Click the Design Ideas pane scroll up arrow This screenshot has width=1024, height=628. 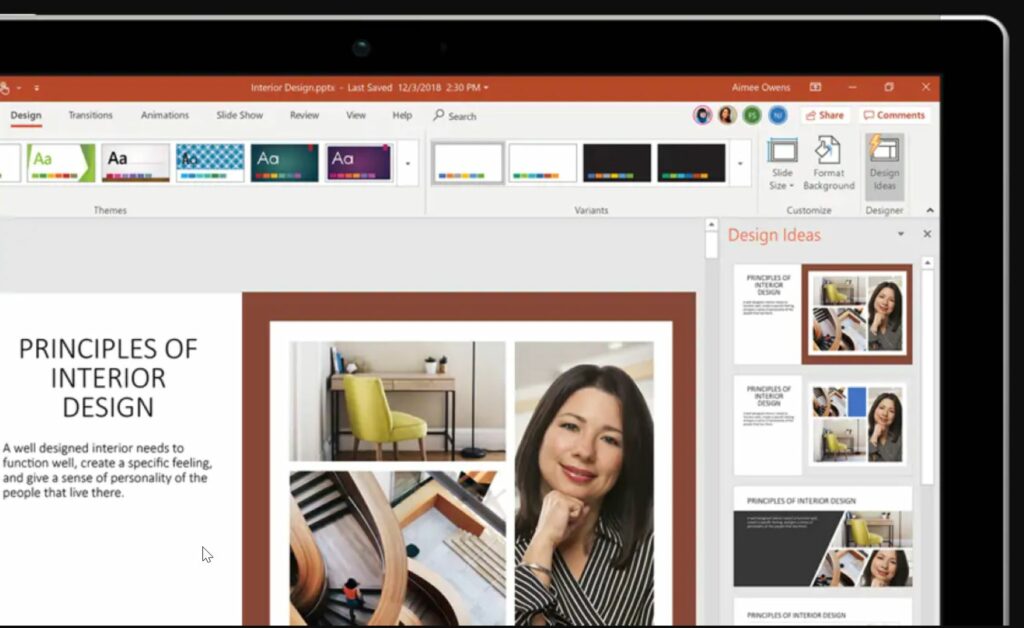pos(927,262)
